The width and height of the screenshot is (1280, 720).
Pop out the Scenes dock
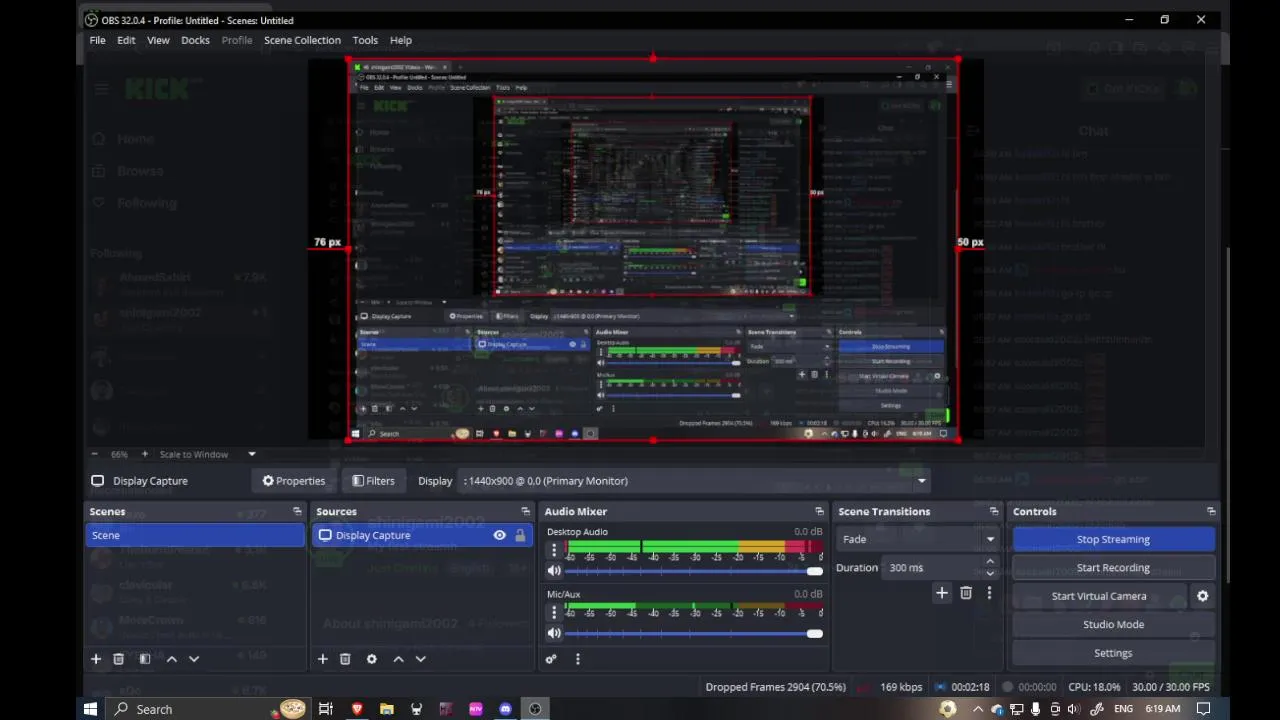(x=297, y=511)
